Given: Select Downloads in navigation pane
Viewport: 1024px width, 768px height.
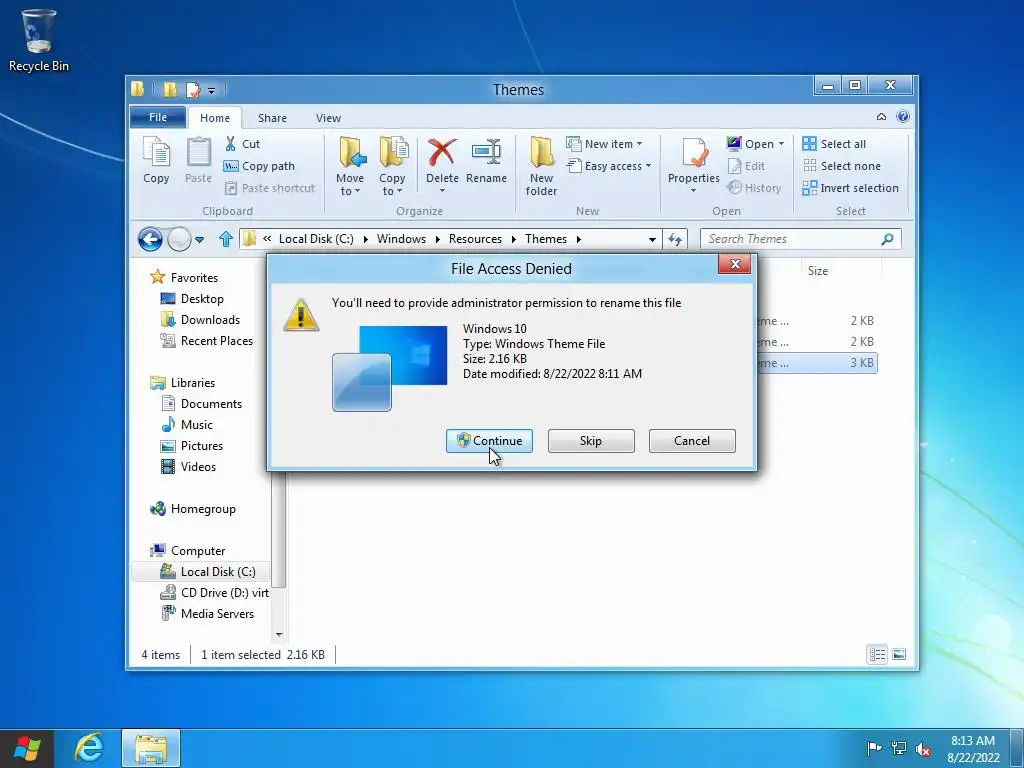Looking at the screenshot, I should [x=210, y=319].
